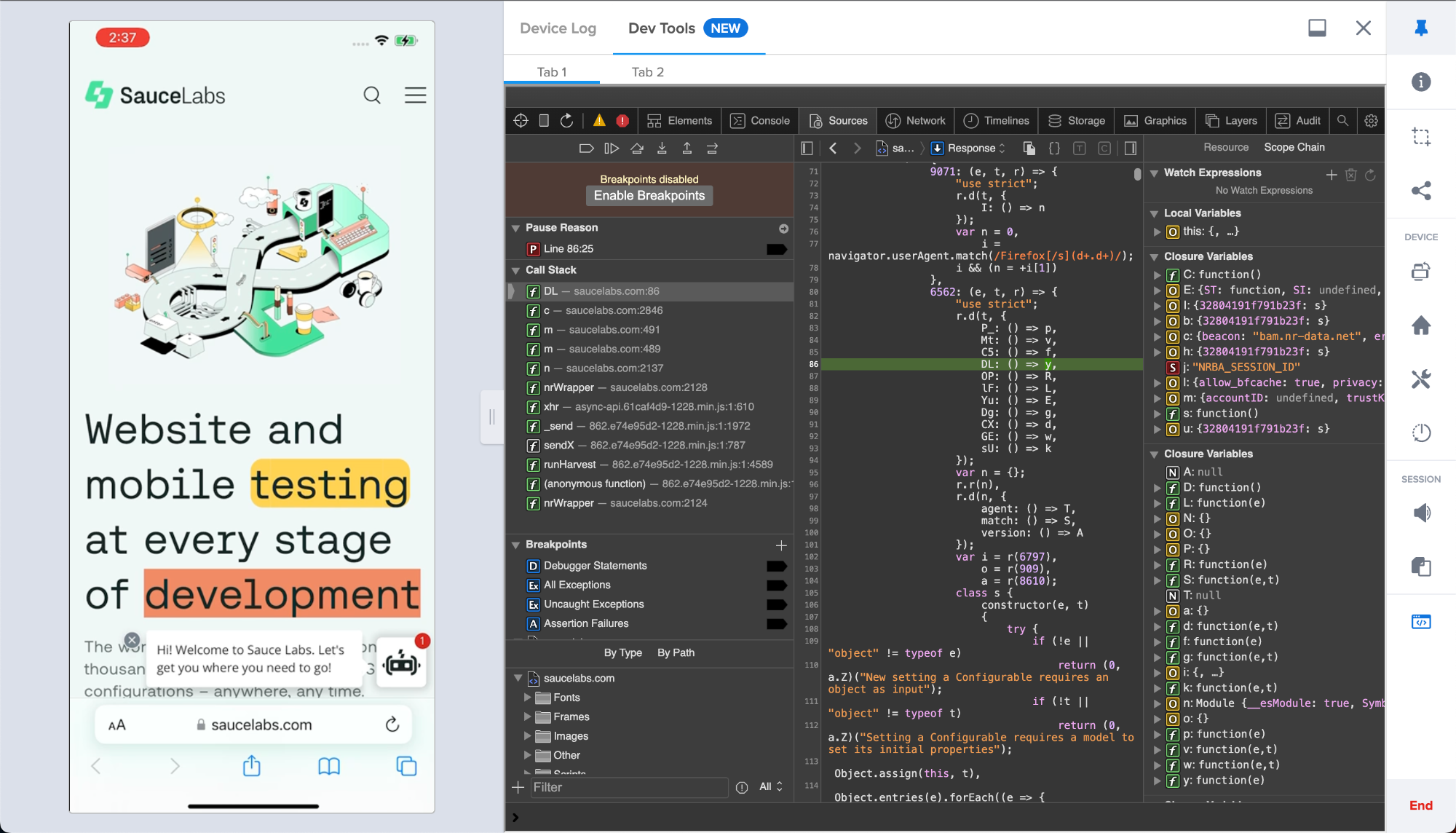Expand the 'this' local variable
Screen dimensions: 1456x833
click(1157, 232)
